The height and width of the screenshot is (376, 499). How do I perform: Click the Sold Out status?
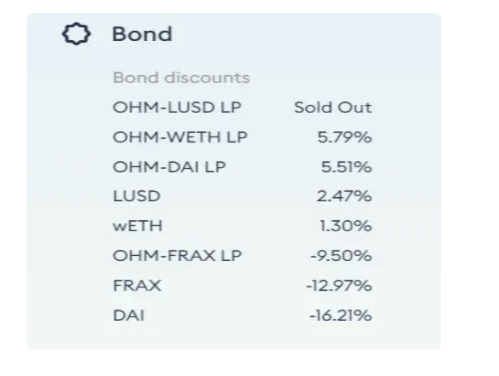[x=333, y=107]
